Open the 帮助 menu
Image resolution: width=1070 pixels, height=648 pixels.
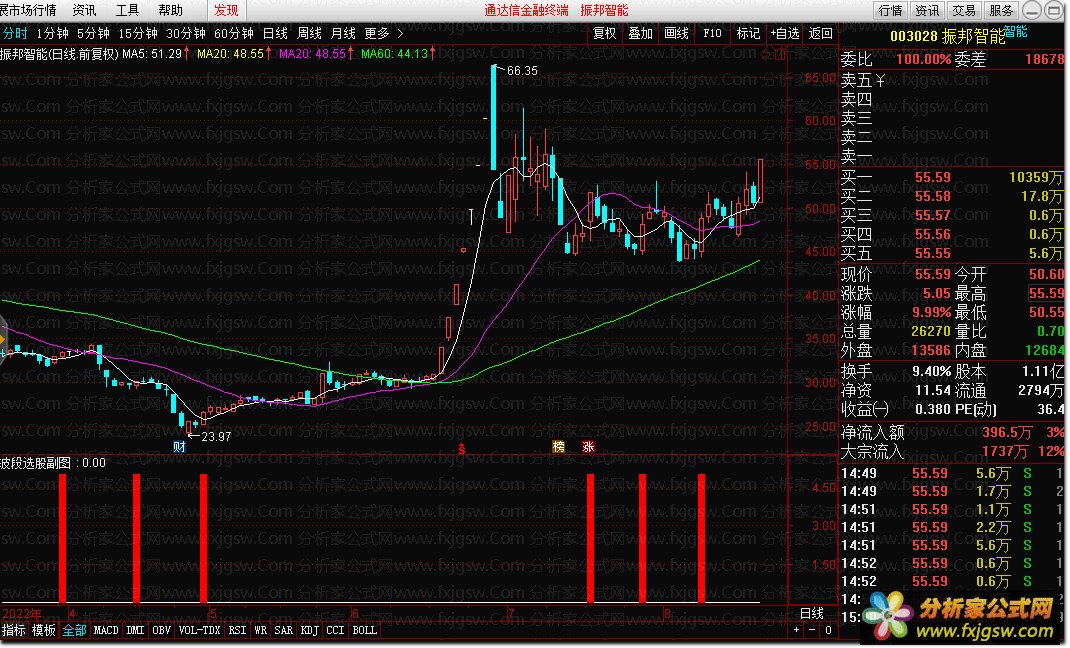pyautogui.click(x=170, y=10)
